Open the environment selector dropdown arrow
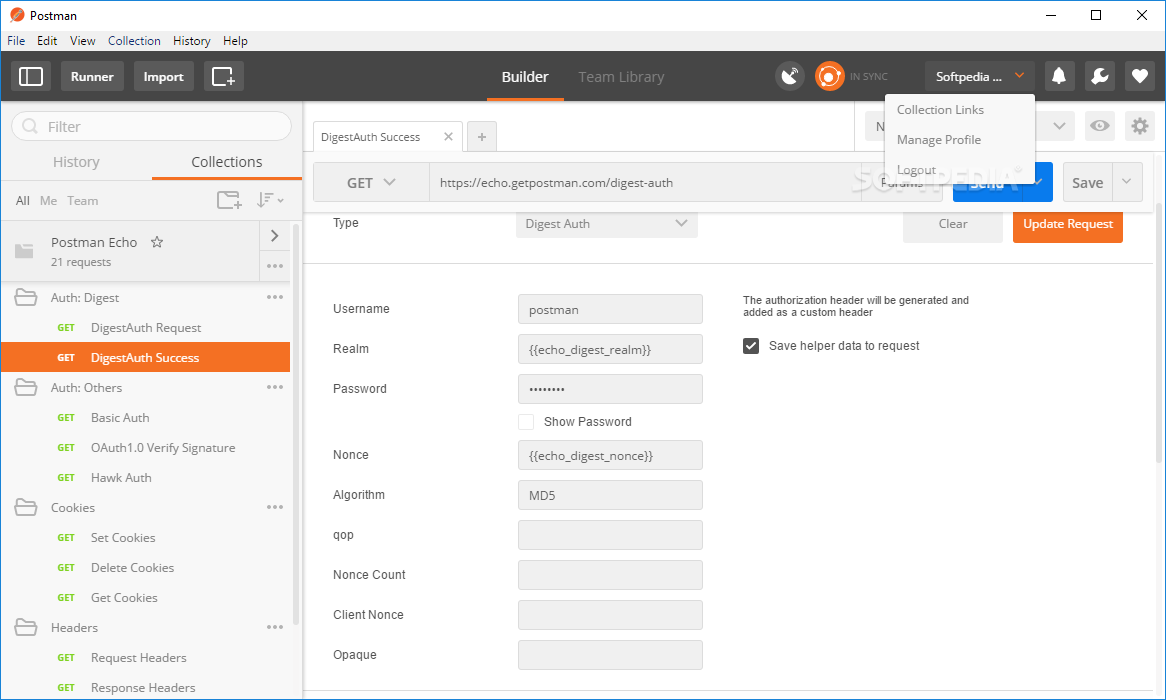The image size is (1166, 700). (x=1059, y=126)
